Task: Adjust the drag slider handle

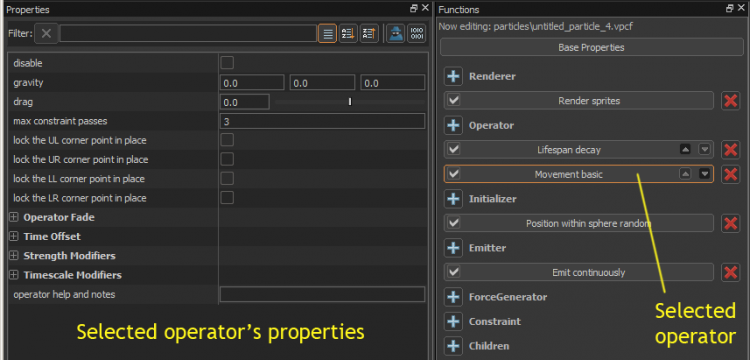Action: point(350,101)
